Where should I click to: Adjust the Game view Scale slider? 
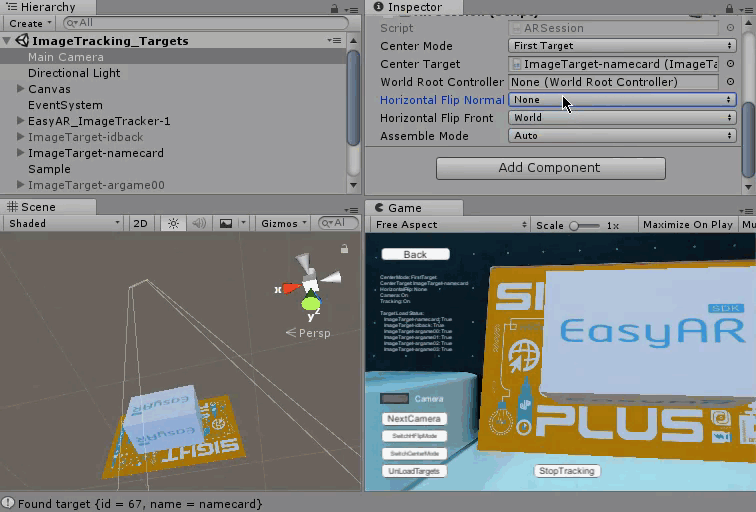[x=584, y=226]
